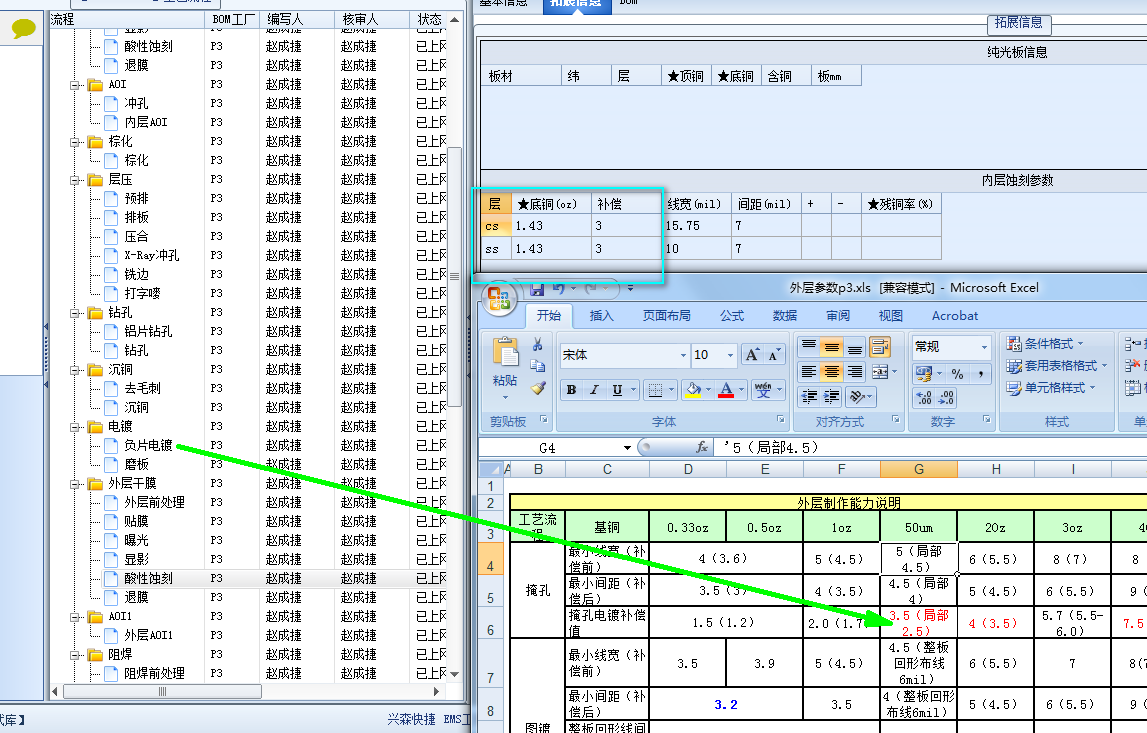
Task: Select 负片电镀 in the process tree
Action: [x=148, y=446]
